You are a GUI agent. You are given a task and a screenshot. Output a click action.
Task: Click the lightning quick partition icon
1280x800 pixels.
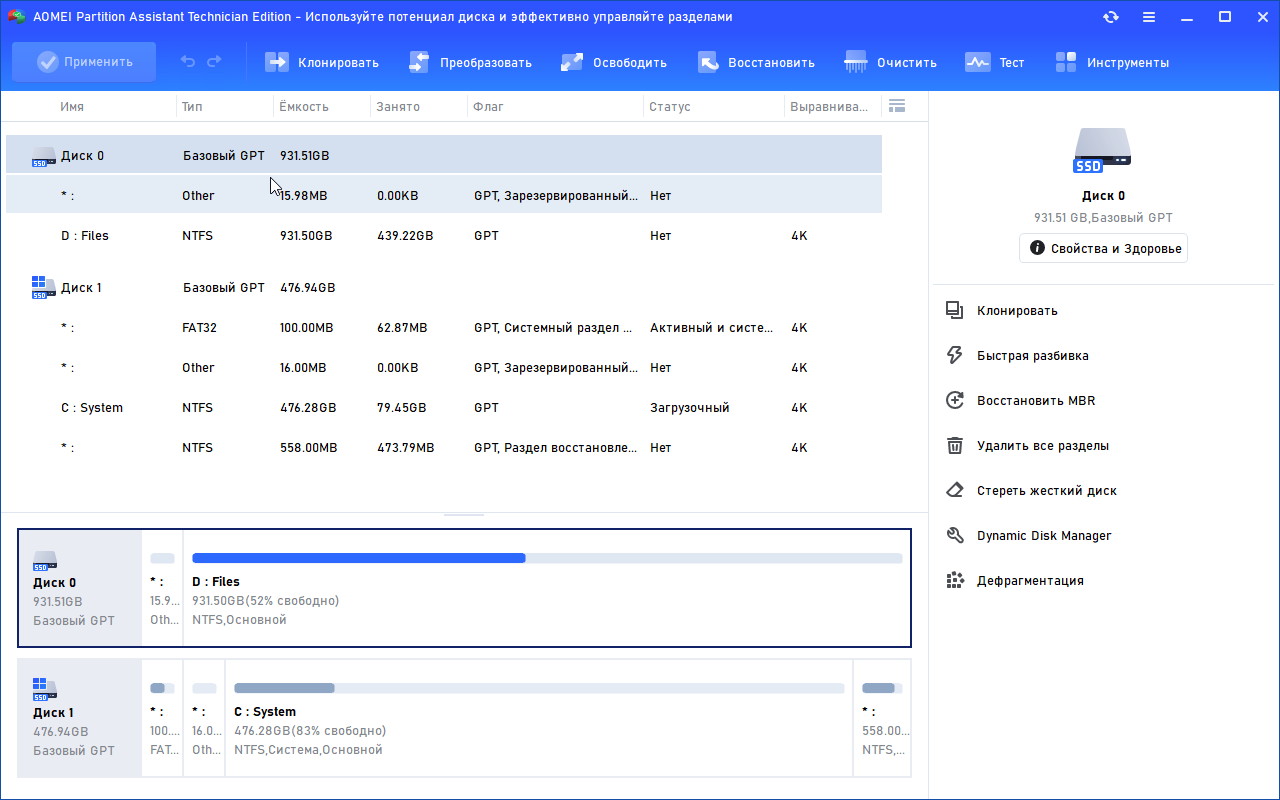(x=955, y=355)
